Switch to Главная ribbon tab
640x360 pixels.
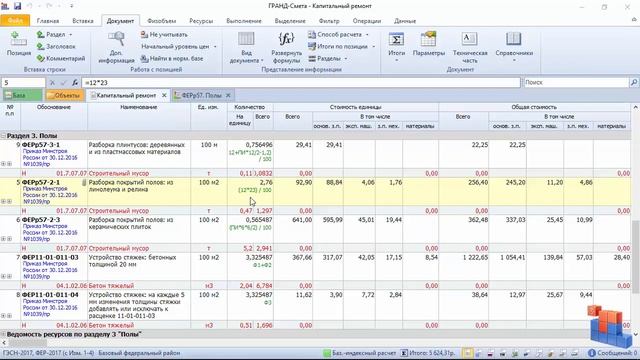click(48, 21)
